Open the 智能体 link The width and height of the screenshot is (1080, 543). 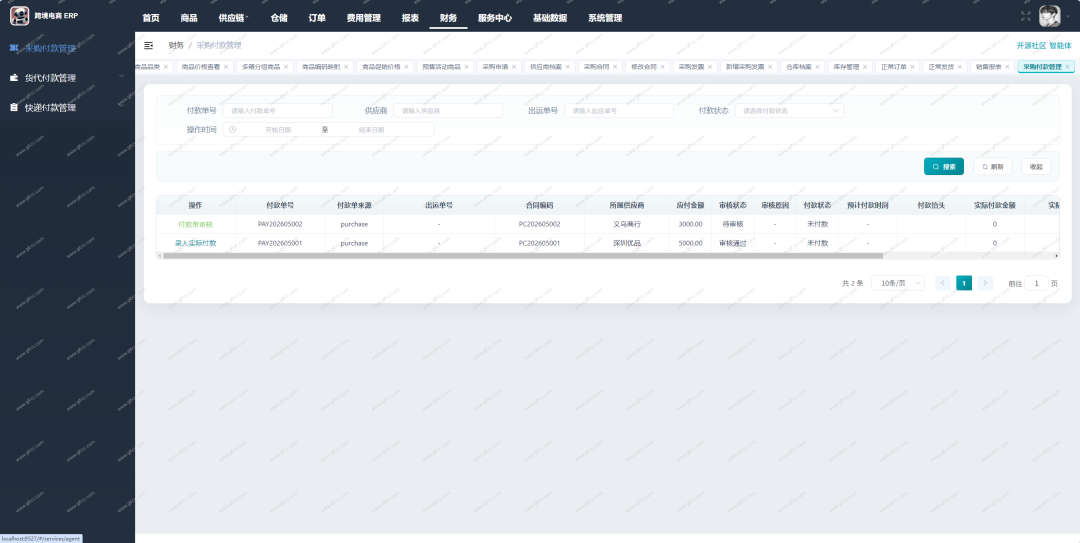click(1061, 45)
